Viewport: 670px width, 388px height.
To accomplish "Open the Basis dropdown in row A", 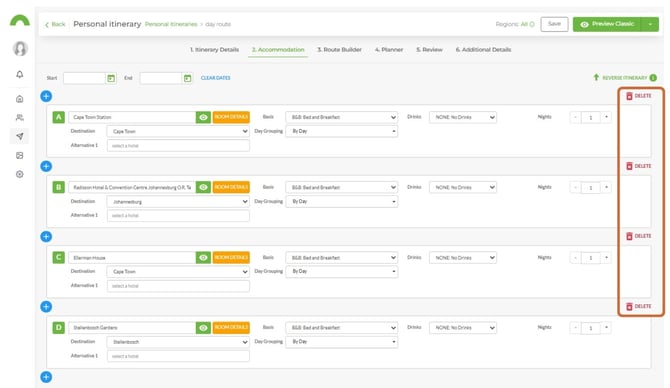I will 342,117.
